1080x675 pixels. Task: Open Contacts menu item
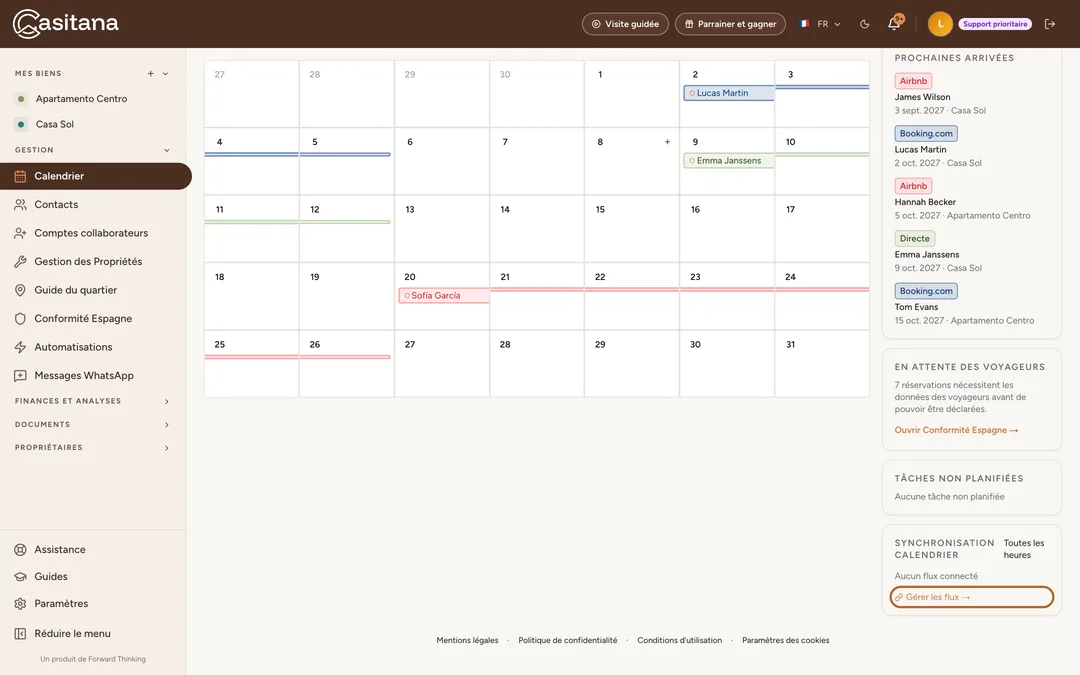click(93, 205)
